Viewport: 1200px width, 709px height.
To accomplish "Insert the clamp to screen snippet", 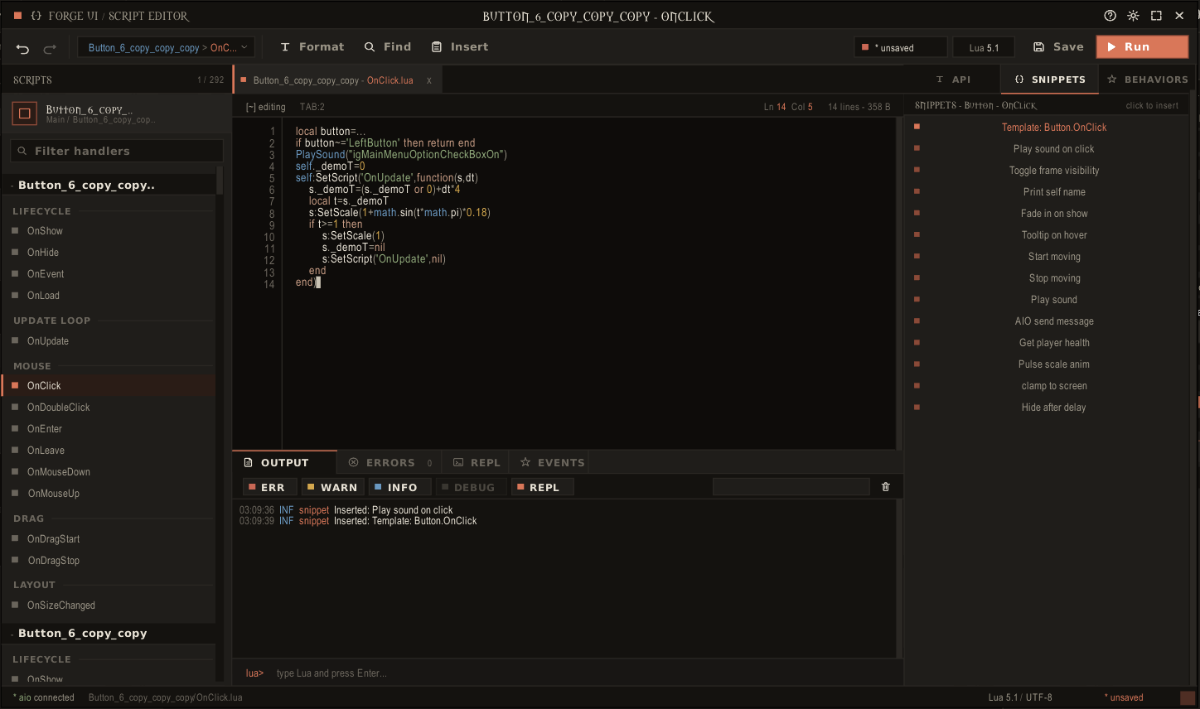I will (x=1050, y=386).
